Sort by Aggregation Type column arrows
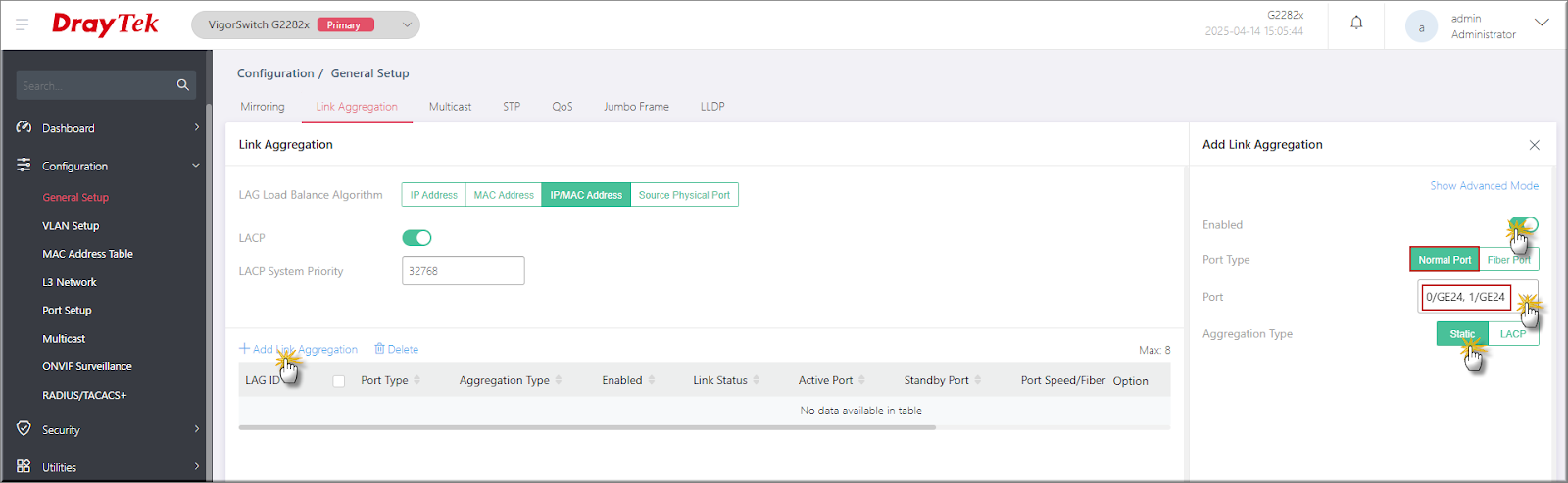Viewport: 1568px width, 483px height. point(559,380)
